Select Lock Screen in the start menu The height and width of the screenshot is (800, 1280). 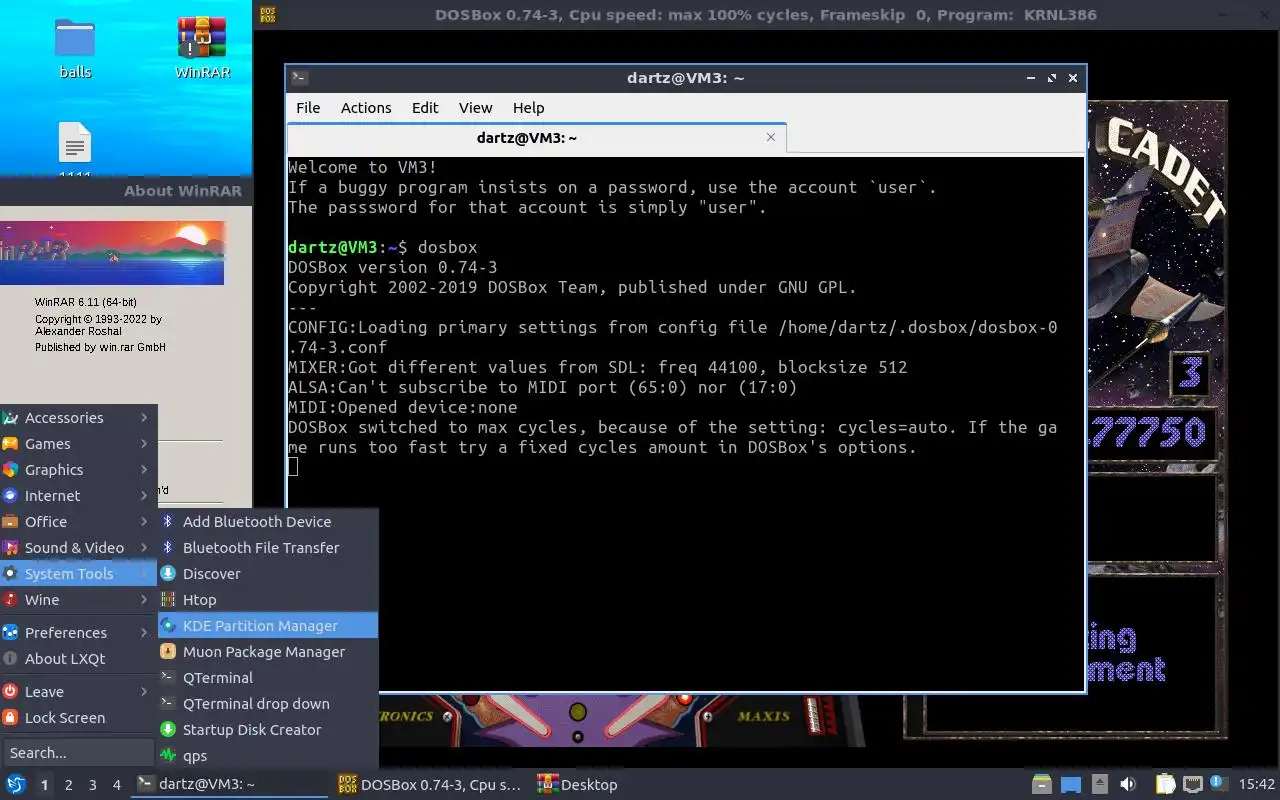(x=77, y=718)
